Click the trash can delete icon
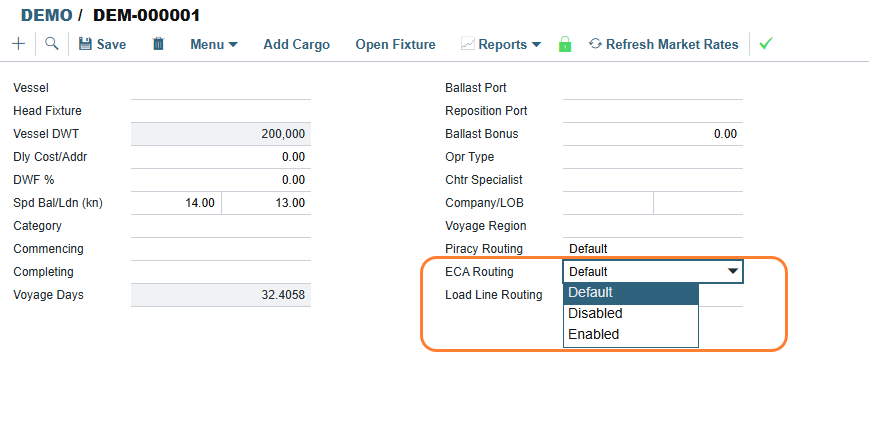The height and width of the screenshot is (435, 869). (x=158, y=44)
